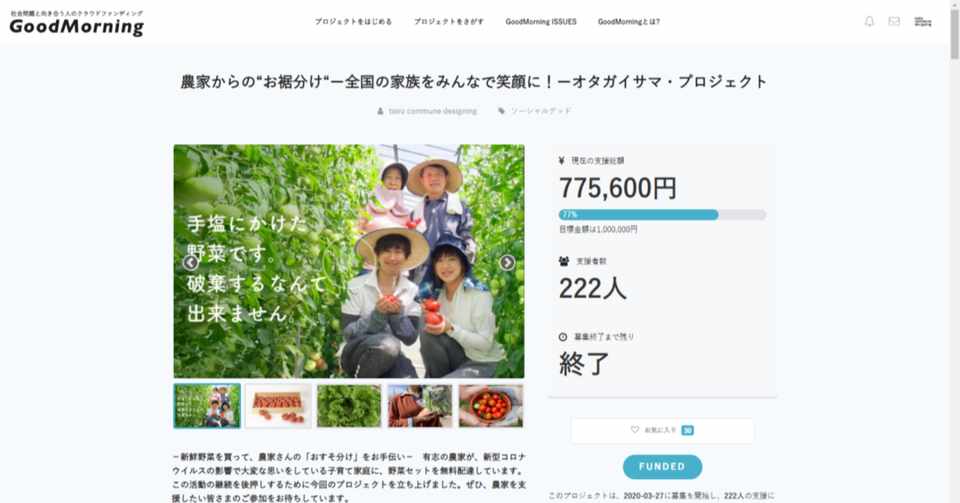The width and height of the screenshot is (960, 503).
Task: Open the user account menu icon
Action: pos(923,21)
